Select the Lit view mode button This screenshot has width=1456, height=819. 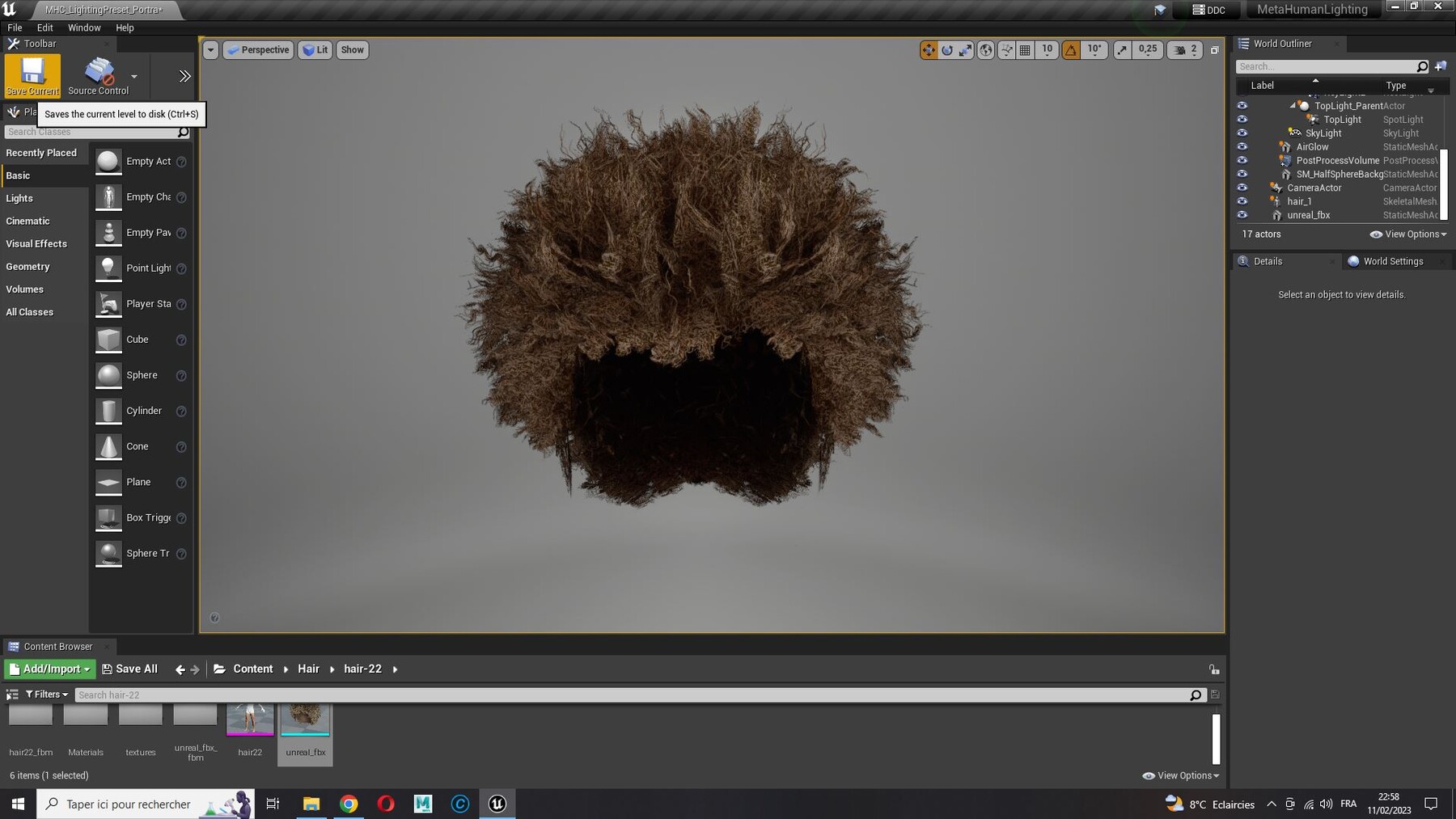pos(315,50)
